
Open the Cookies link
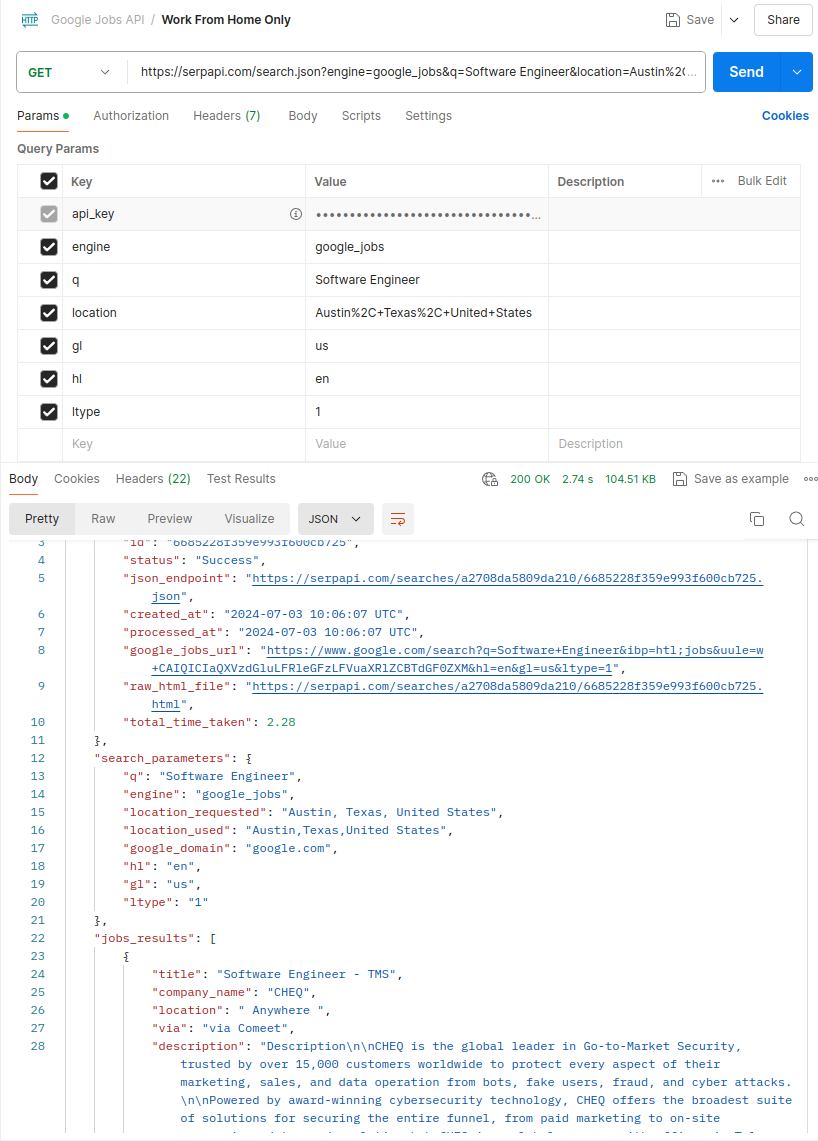click(785, 116)
